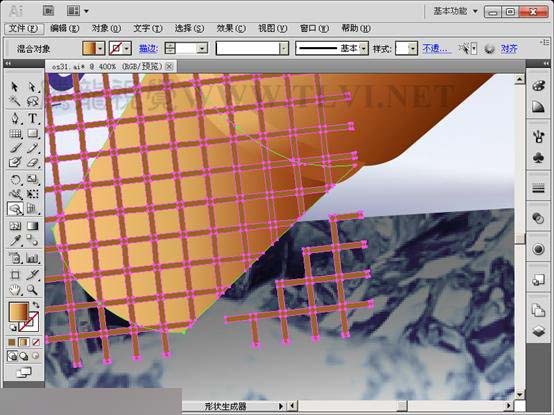Open the Color Guide panel

(538, 107)
